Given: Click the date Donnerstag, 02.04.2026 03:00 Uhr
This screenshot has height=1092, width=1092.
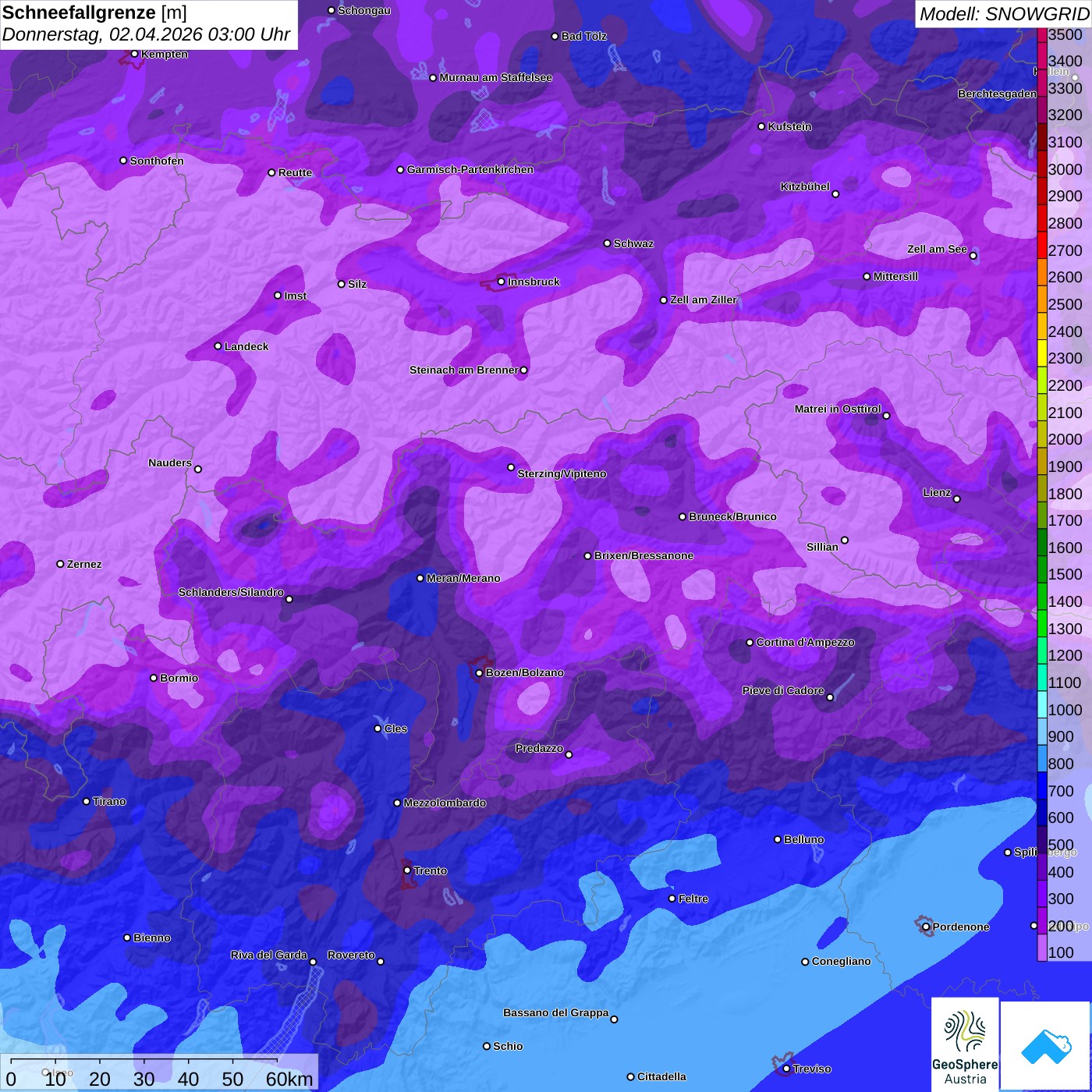Looking at the screenshot, I should pyautogui.click(x=146, y=35).
